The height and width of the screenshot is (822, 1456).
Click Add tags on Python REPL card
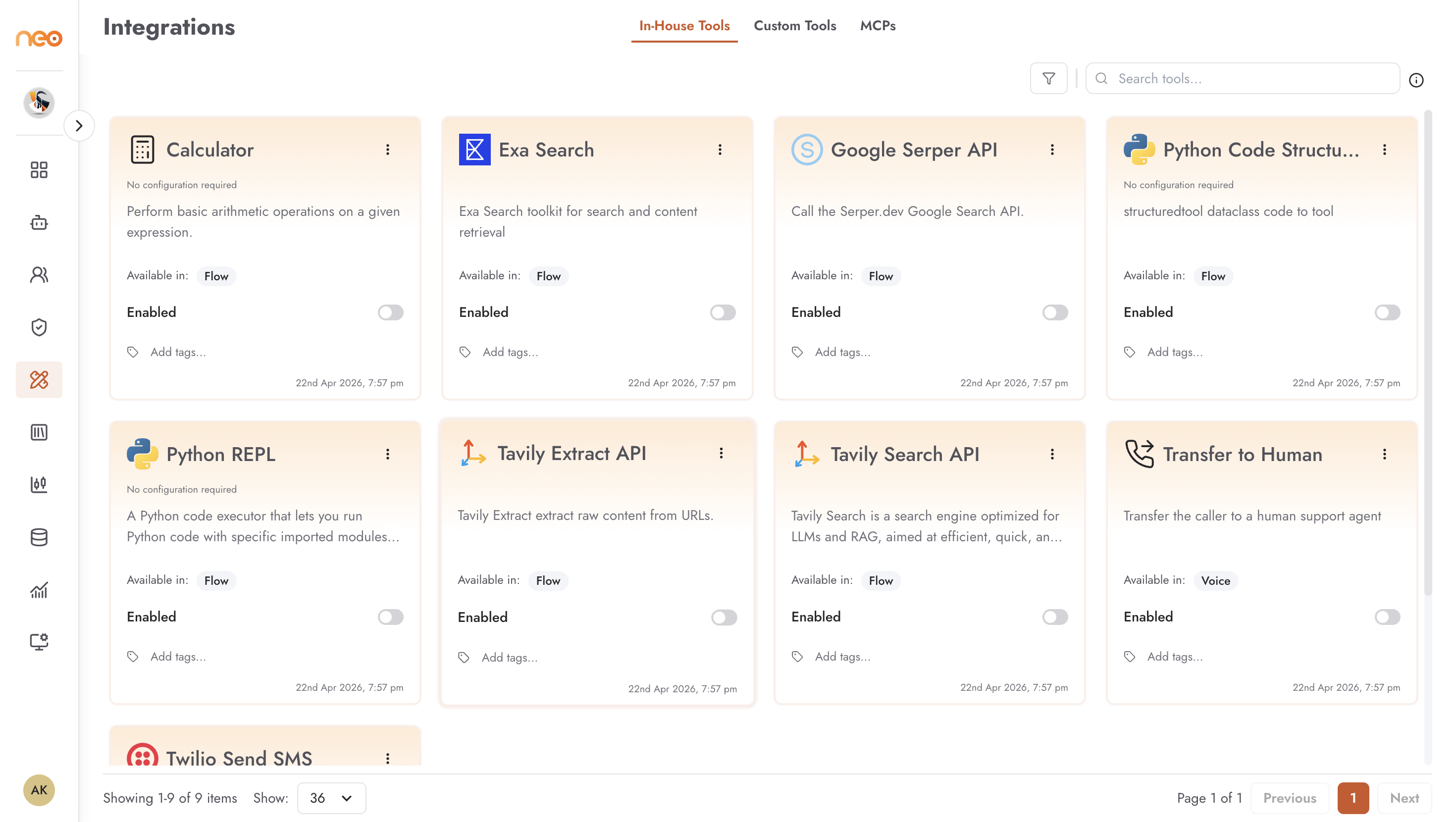tap(178, 656)
